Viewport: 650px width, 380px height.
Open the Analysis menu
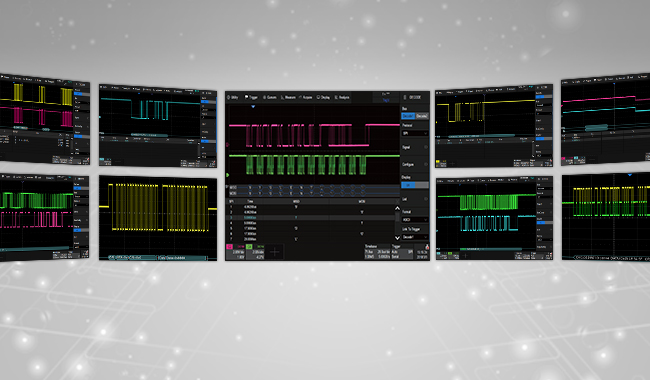(342, 97)
